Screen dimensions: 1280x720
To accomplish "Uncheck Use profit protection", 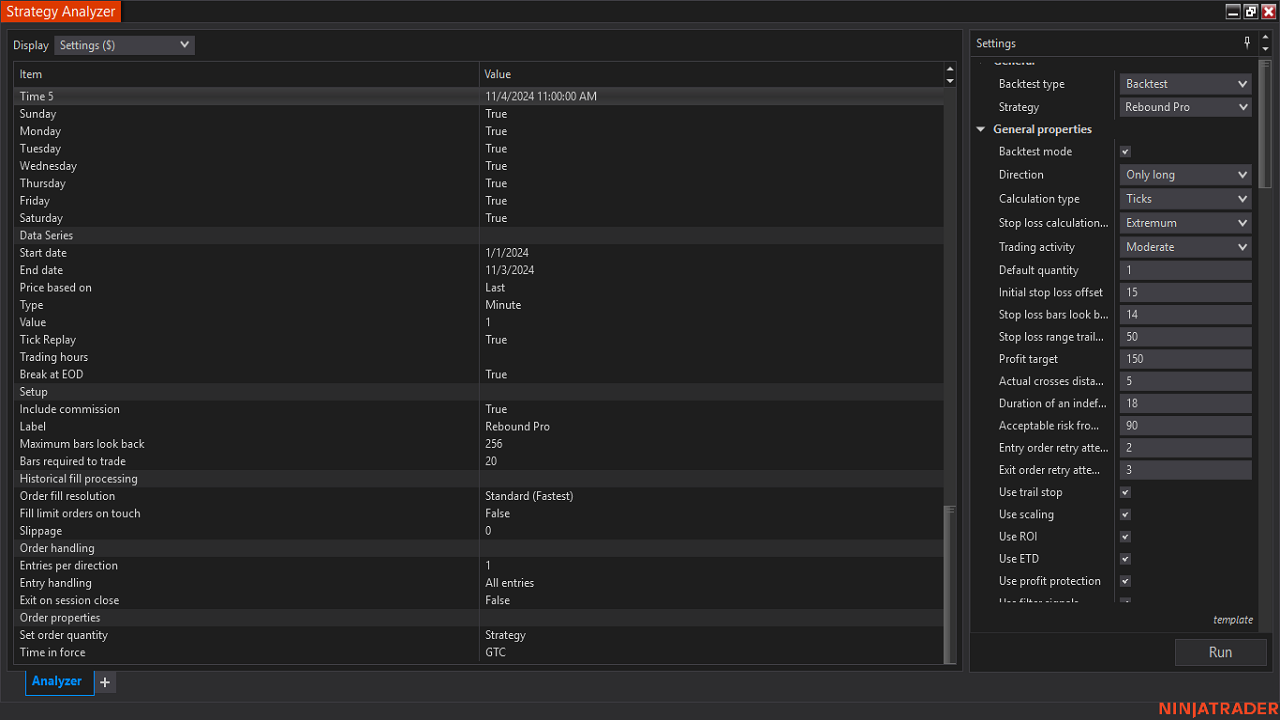I will (x=1125, y=581).
